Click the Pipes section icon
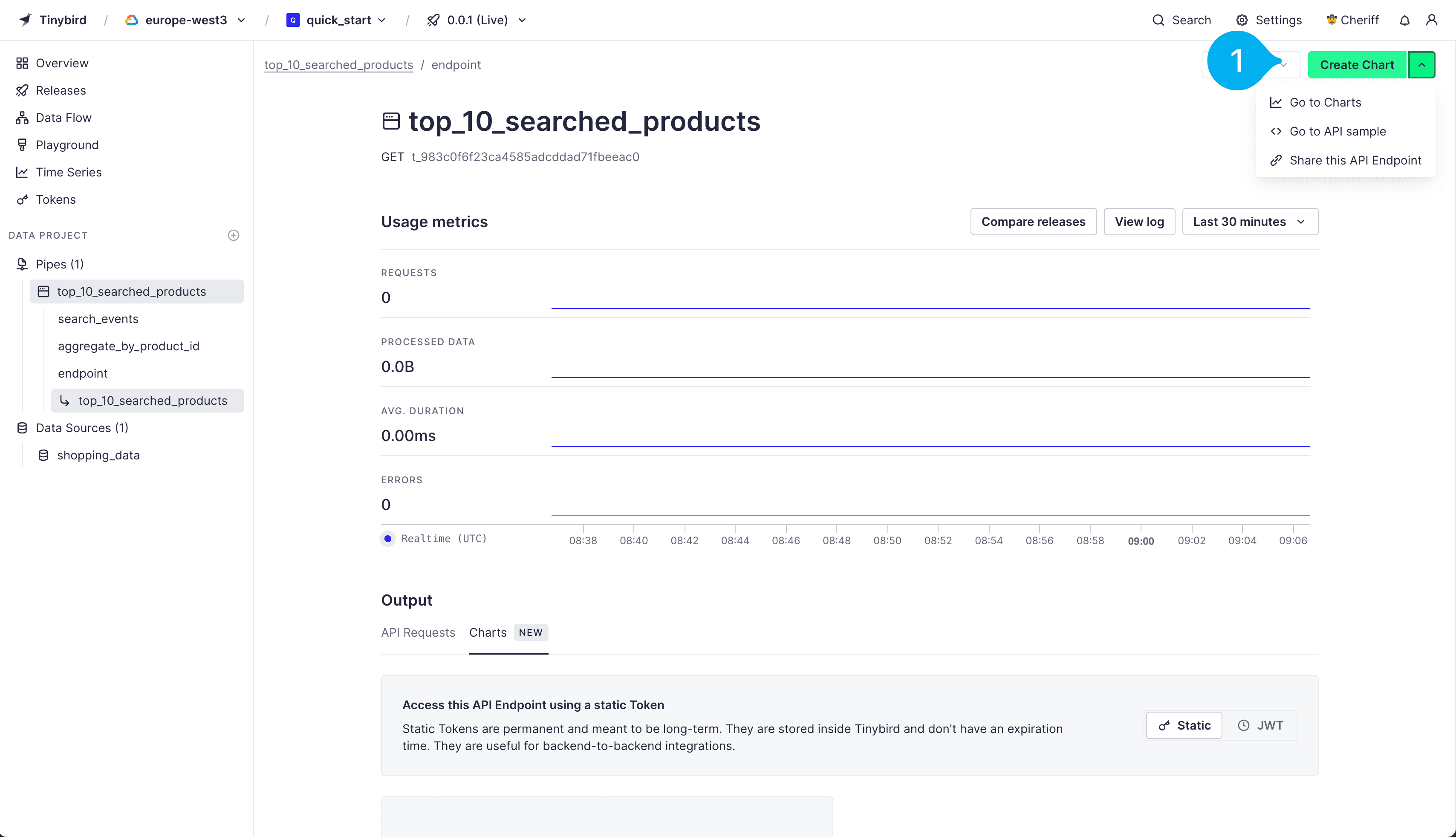This screenshot has height=837, width=1456. coord(22,264)
